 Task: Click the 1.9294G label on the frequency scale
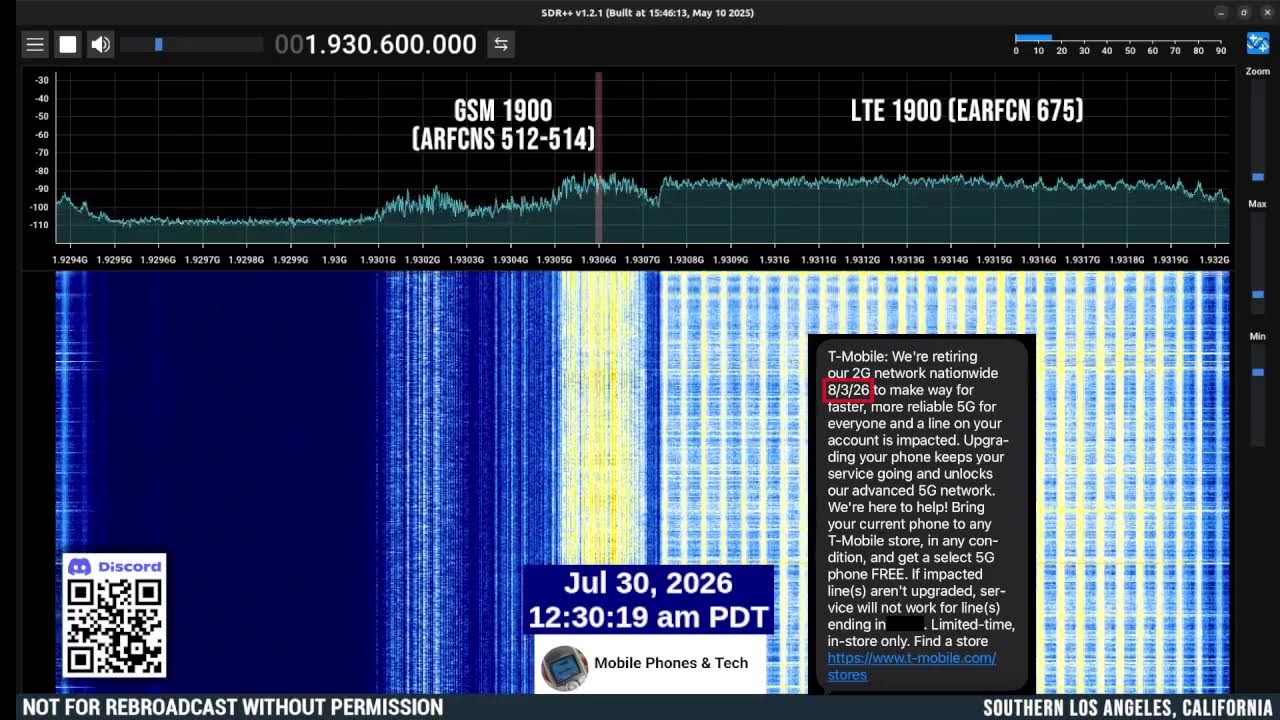click(70, 260)
